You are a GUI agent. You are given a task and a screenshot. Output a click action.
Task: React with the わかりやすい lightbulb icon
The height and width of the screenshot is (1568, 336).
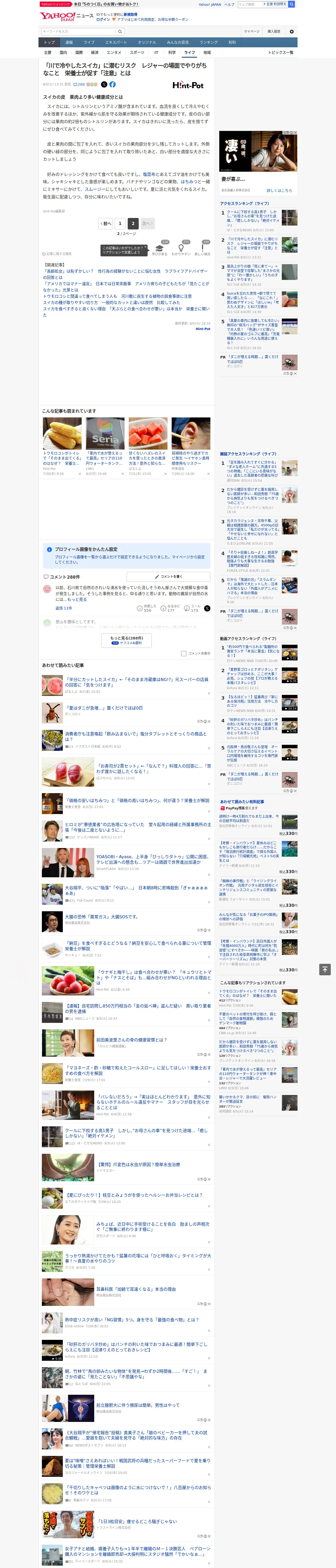[x=181, y=248]
